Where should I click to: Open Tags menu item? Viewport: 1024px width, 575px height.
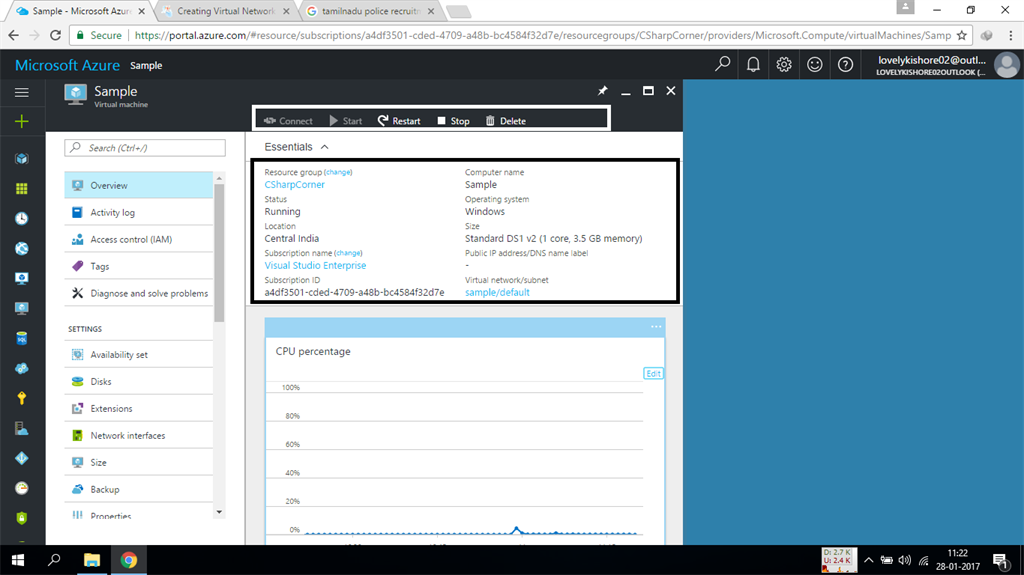pos(138,266)
